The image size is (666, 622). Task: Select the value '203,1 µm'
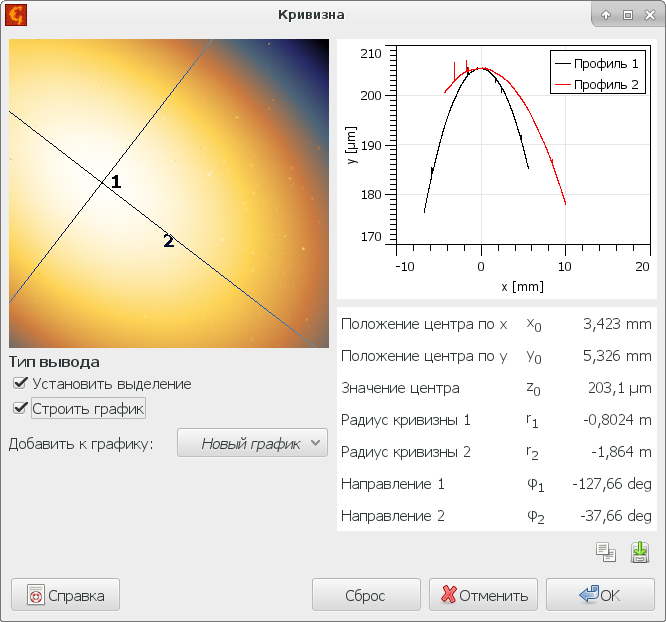[x=619, y=388]
